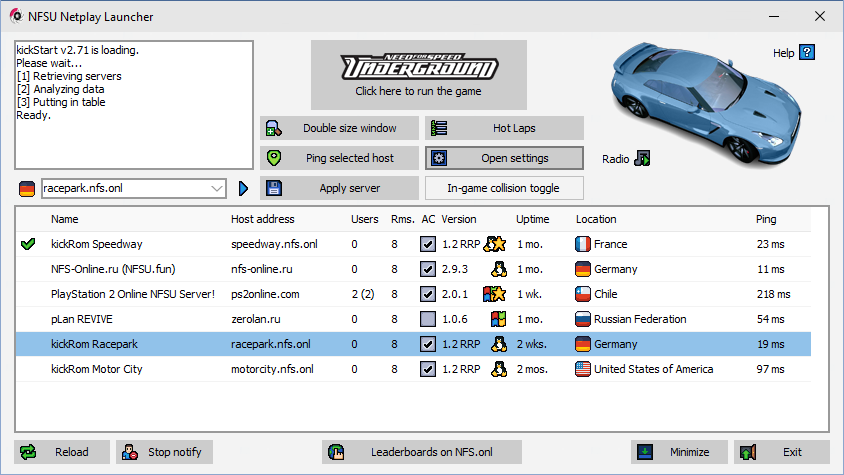Click Germany flag on kickRom Racepark row

point(582,344)
